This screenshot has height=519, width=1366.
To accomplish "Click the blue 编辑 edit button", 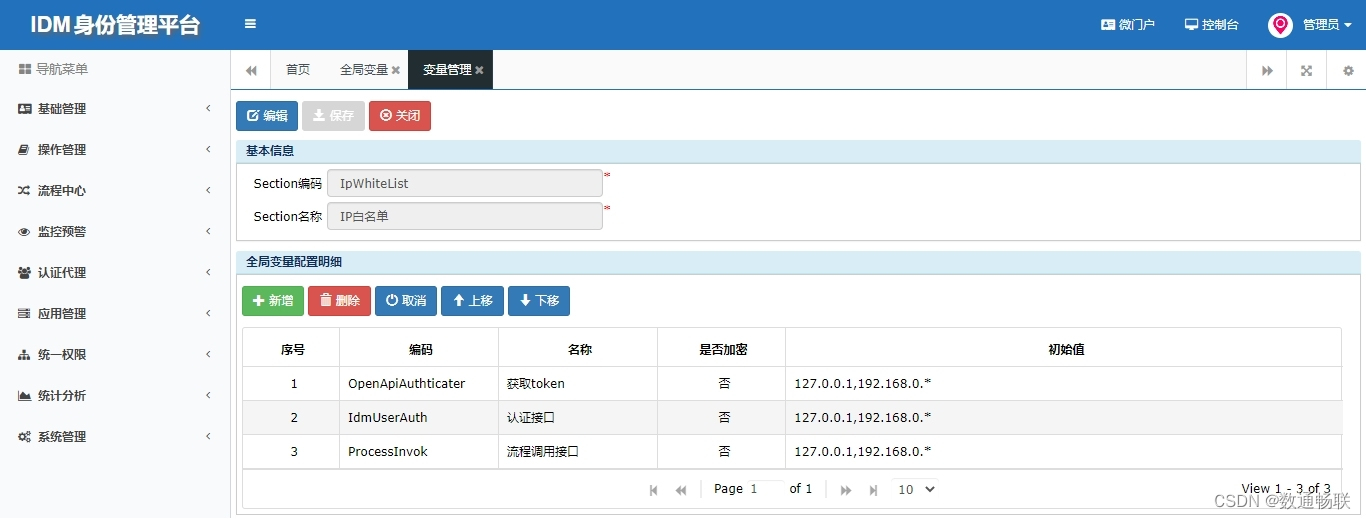I will click(267, 116).
